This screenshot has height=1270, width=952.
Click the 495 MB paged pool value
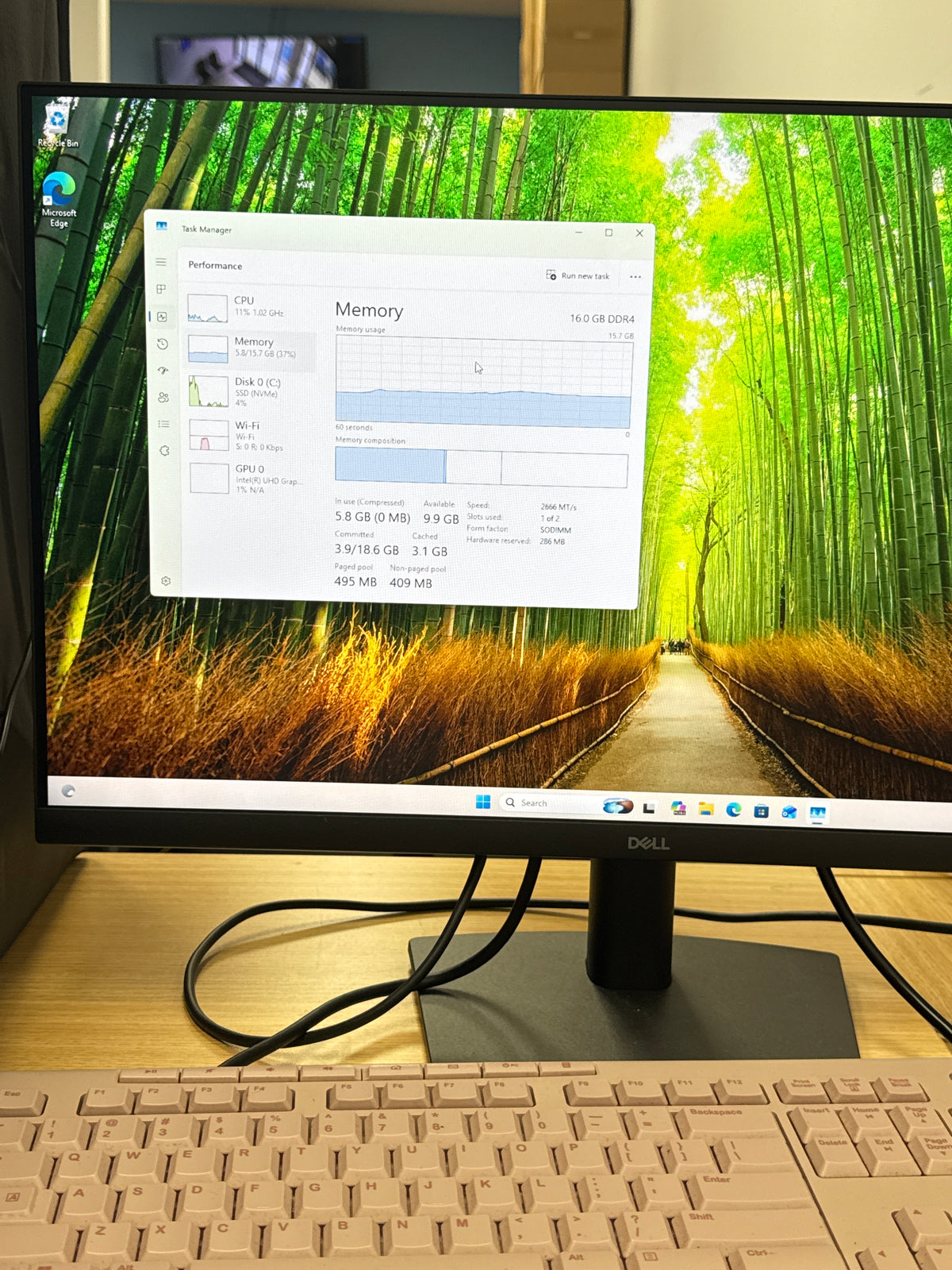pyautogui.click(x=355, y=582)
